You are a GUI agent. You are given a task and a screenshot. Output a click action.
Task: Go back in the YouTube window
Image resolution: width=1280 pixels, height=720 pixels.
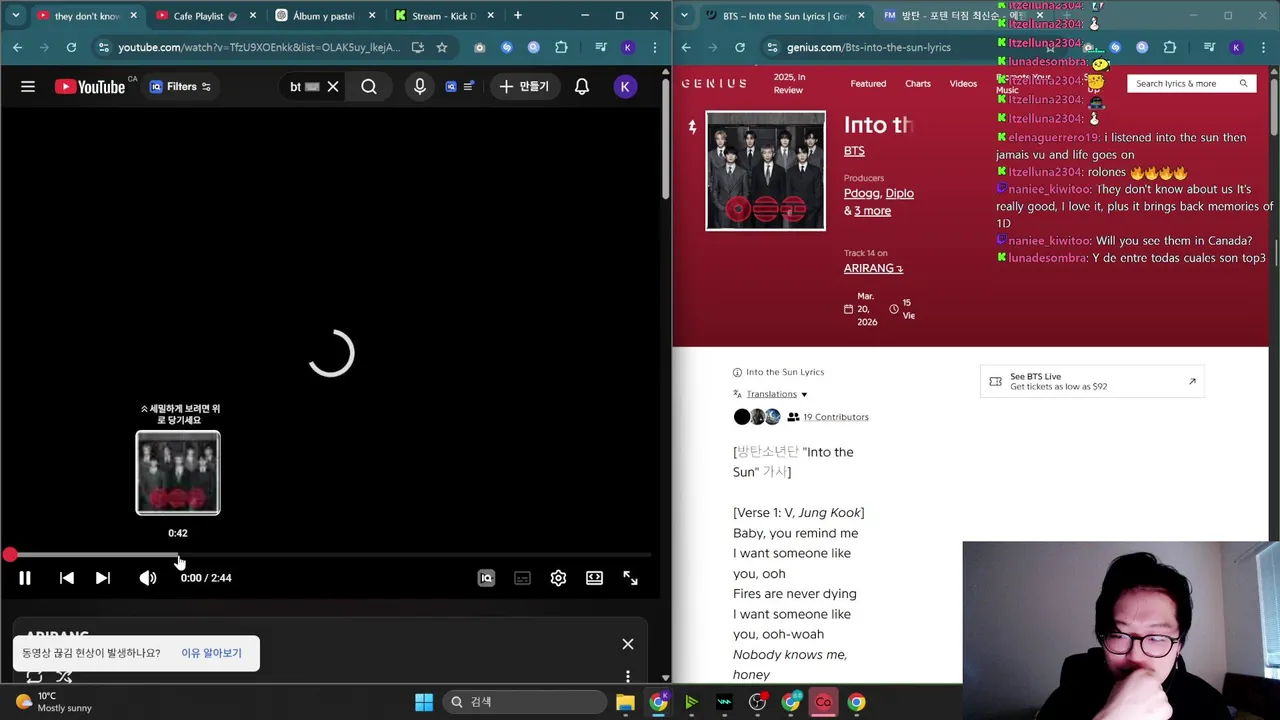(x=17, y=47)
